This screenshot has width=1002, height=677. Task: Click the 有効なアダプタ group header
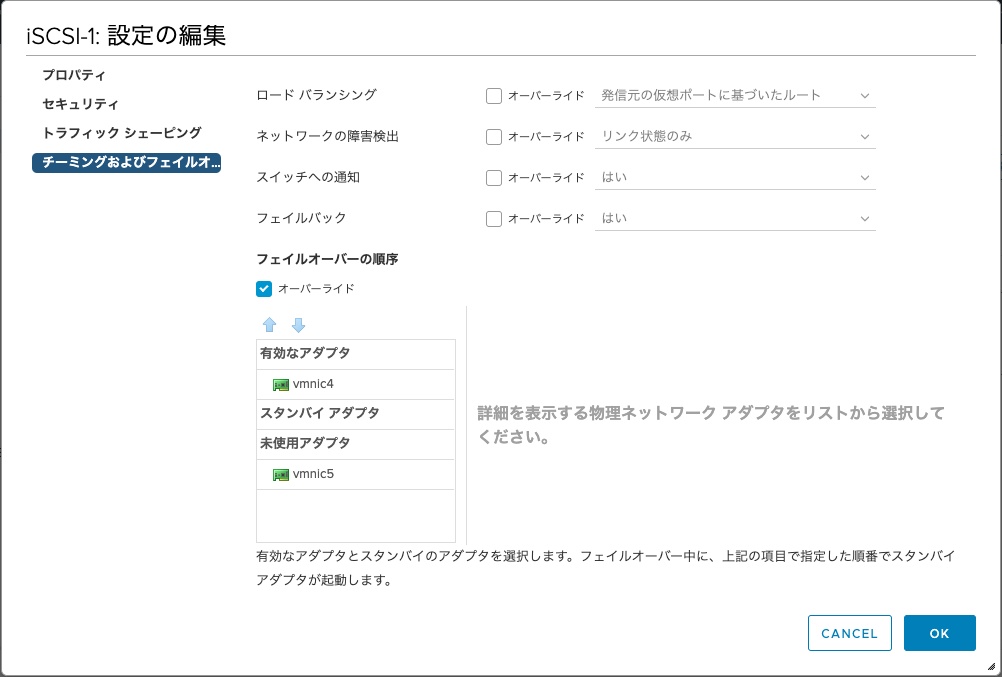(x=355, y=354)
